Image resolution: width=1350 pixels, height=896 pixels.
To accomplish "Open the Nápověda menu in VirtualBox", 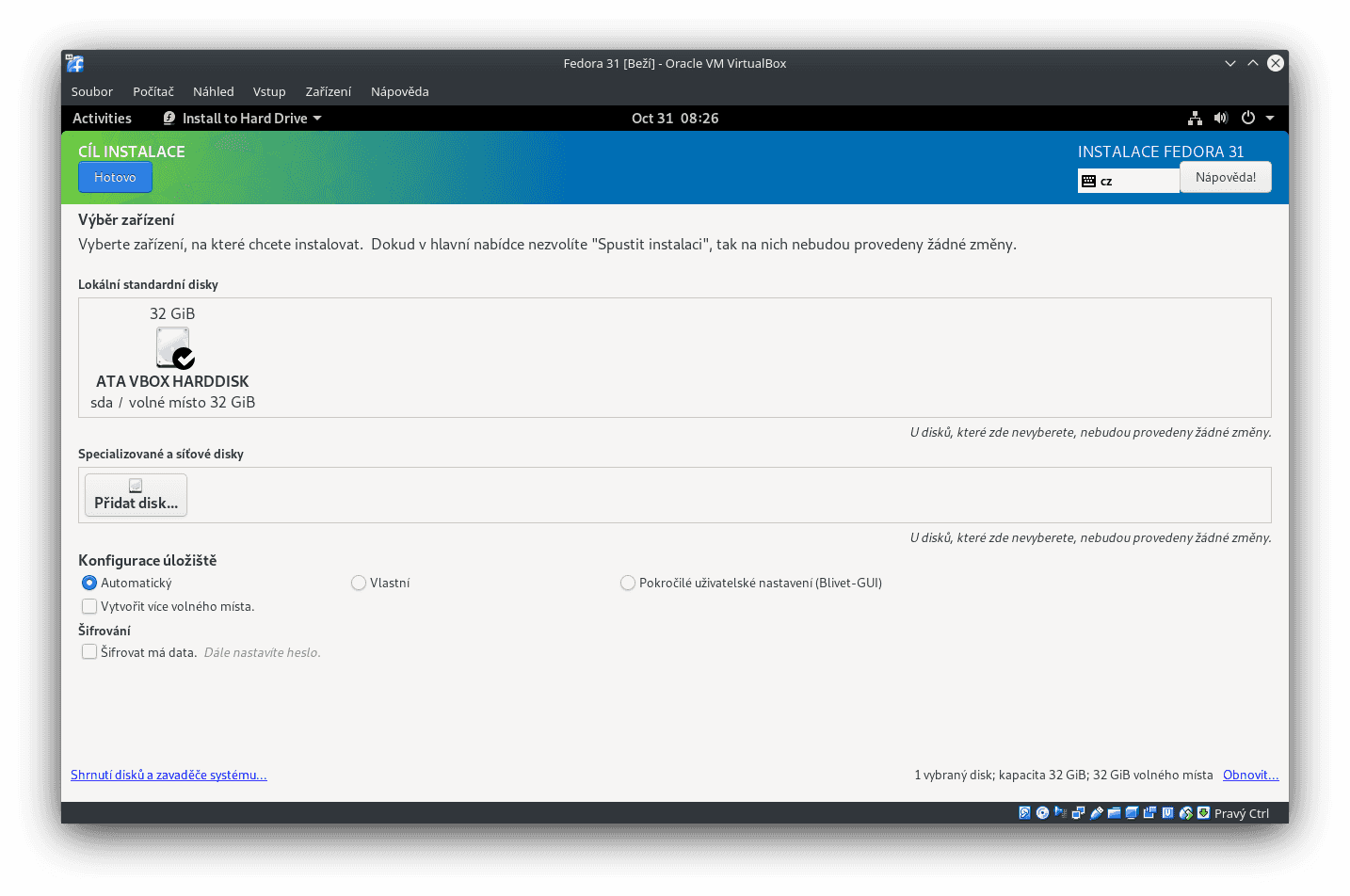I will 399,91.
